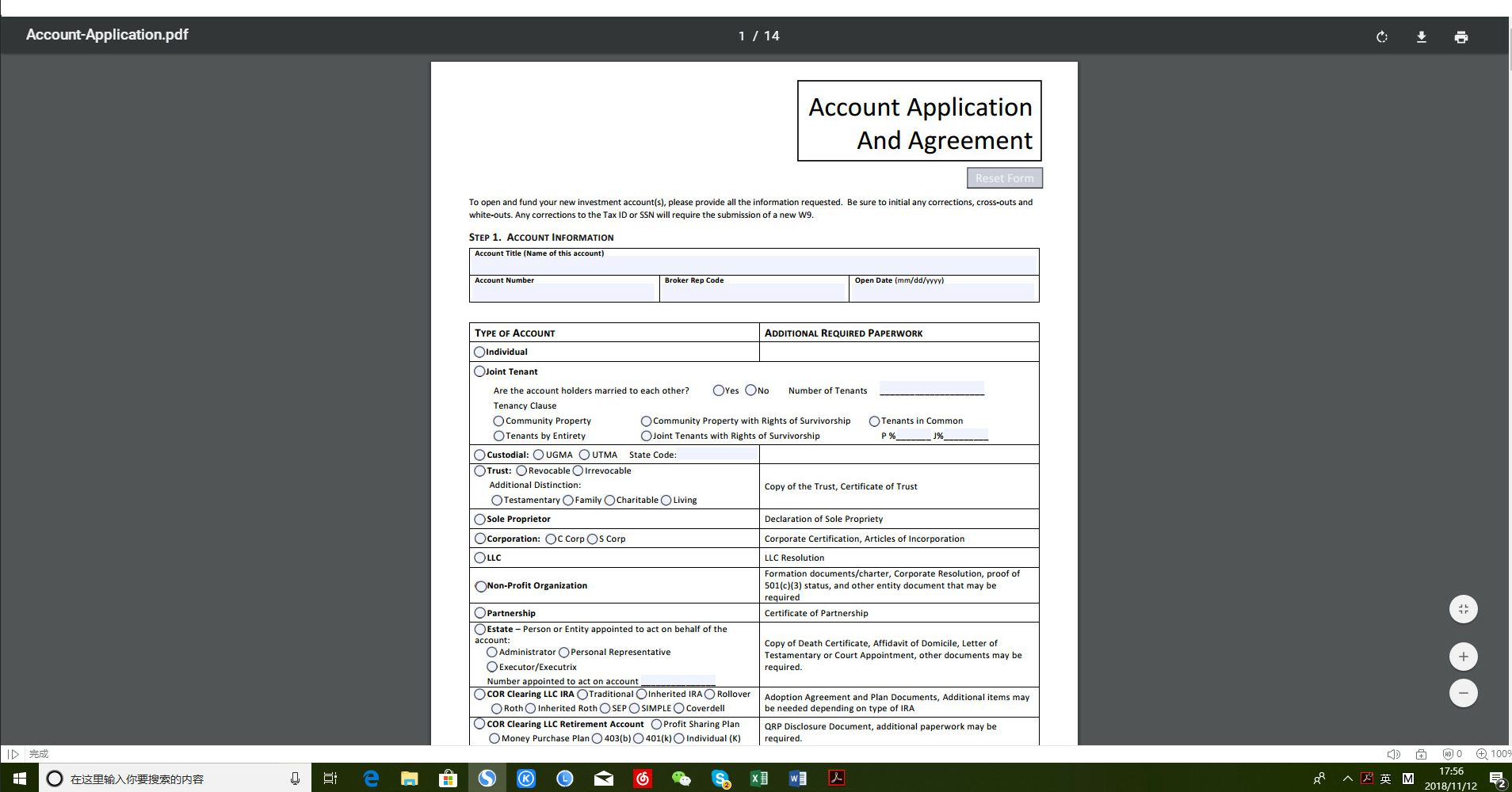Select the Individual account type
Image resolution: width=1512 pixels, height=792 pixels.
(479, 352)
